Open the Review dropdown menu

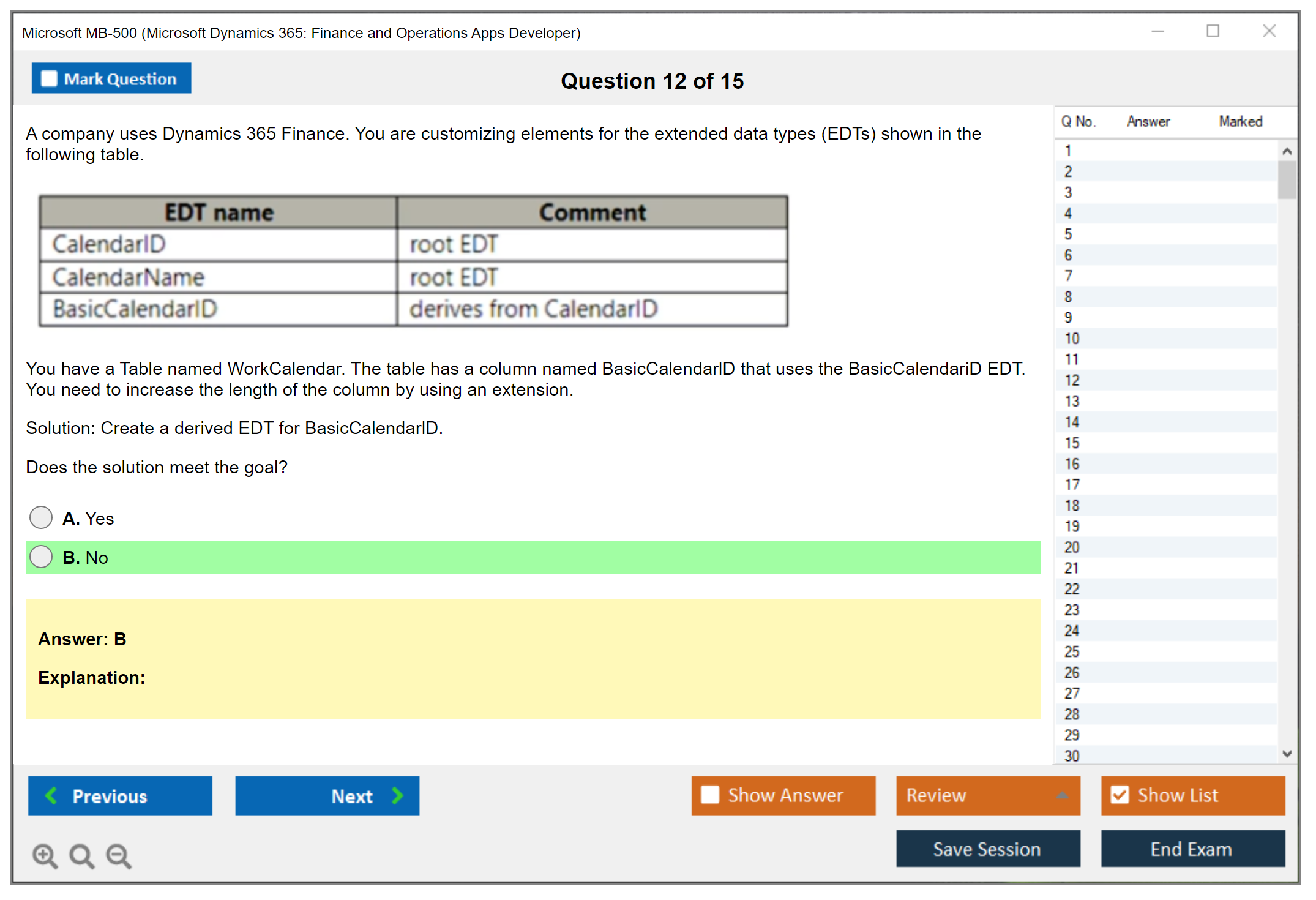[1062, 795]
